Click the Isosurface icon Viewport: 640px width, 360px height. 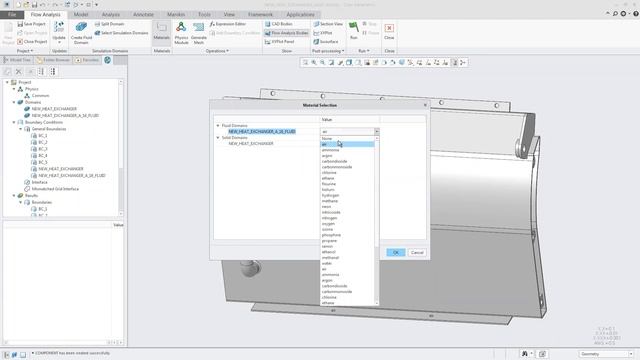tap(316, 42)
